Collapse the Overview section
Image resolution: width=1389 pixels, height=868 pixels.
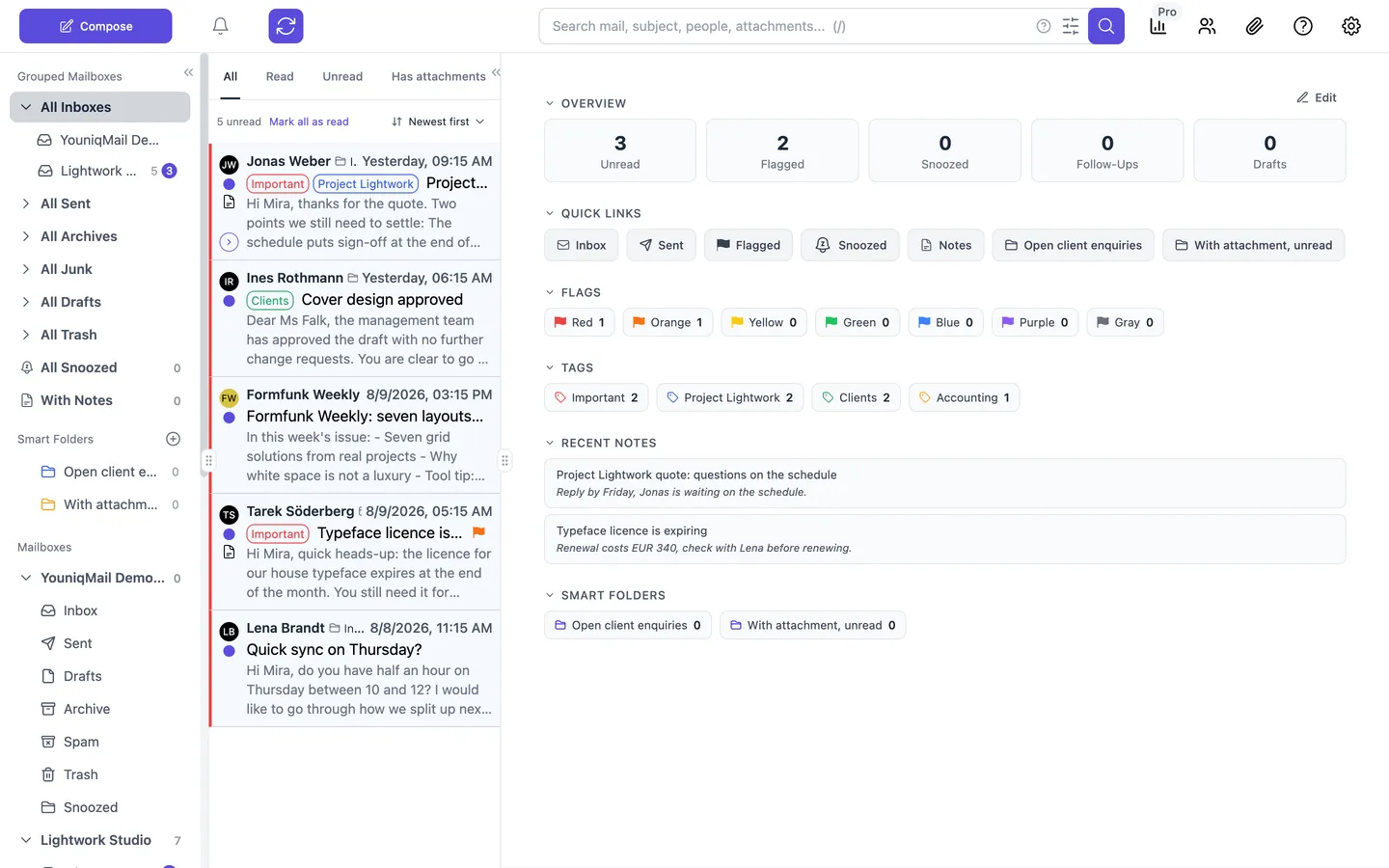(x=550, y=103)
